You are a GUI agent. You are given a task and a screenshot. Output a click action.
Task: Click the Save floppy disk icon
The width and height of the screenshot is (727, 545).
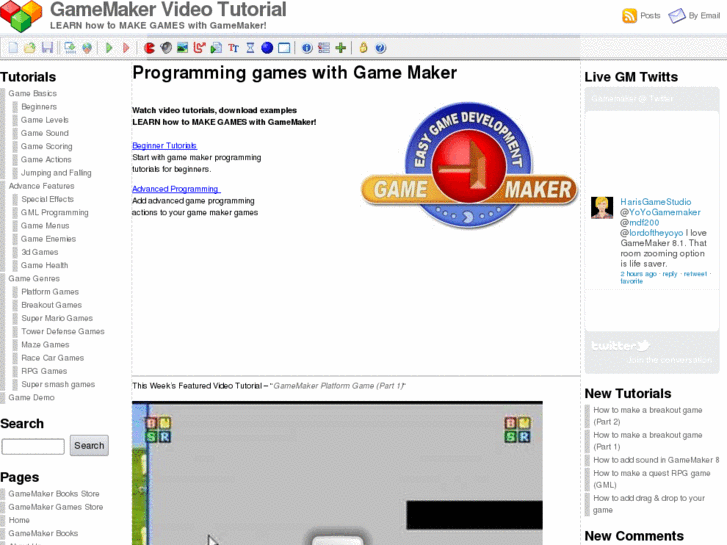[x=47, y=48]
